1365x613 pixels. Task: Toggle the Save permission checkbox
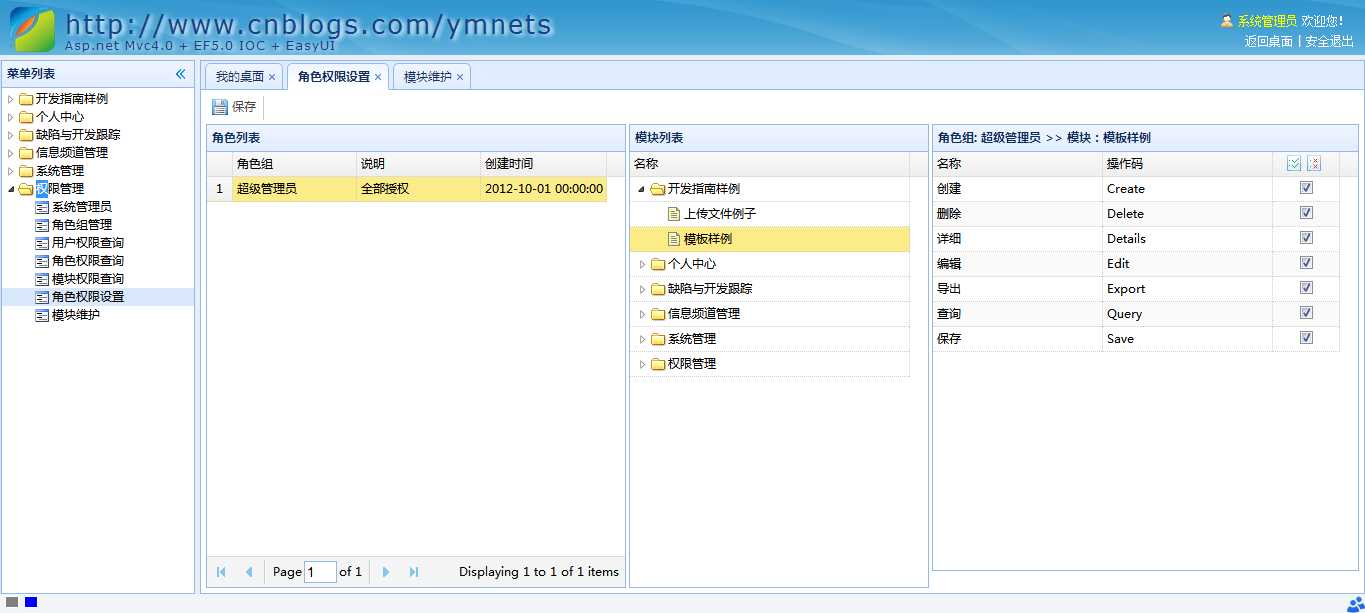(1306, 337)
